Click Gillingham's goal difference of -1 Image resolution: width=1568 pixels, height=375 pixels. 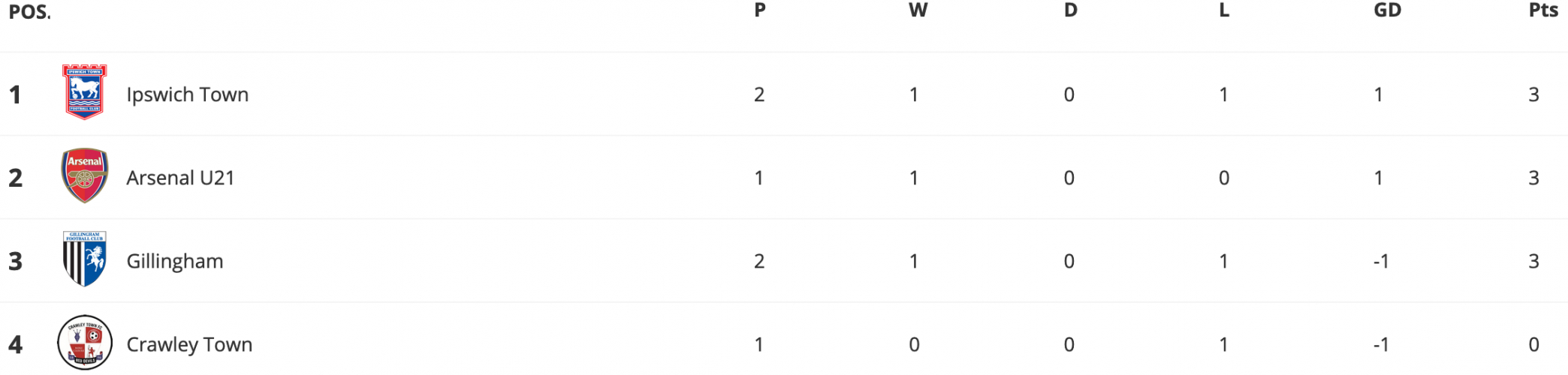pyautogui.click(x=1381, y=261)
